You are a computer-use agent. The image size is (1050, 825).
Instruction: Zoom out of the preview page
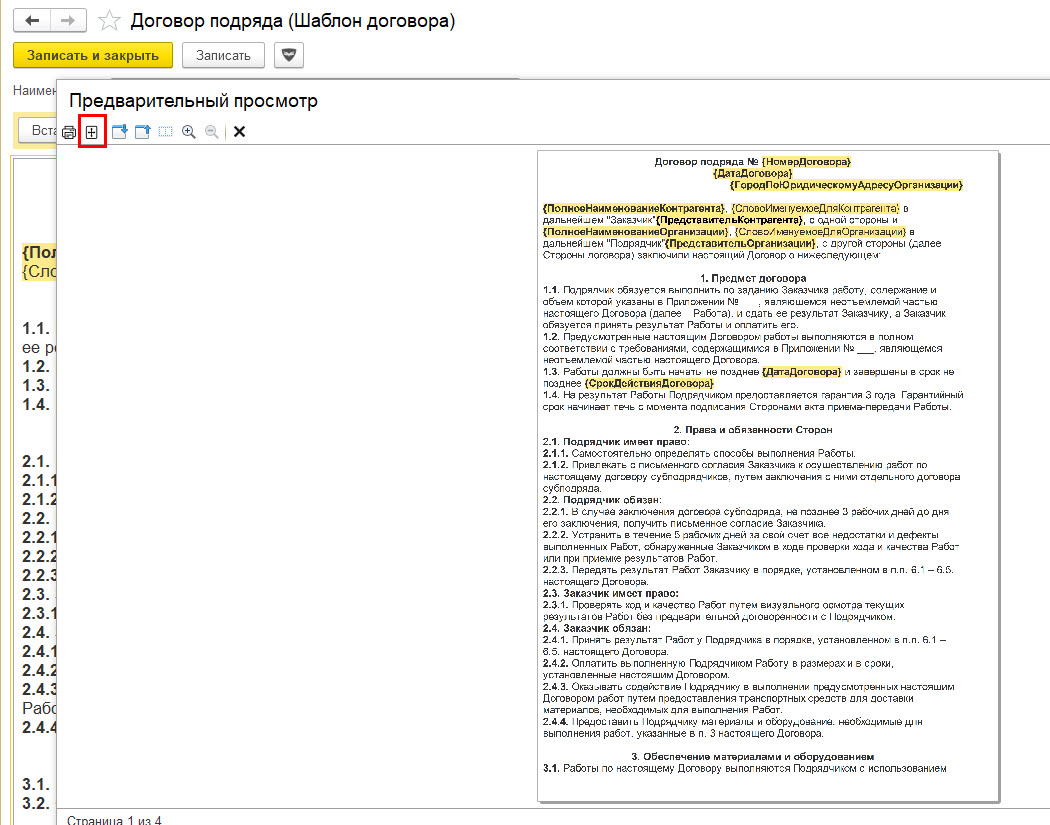[x=212, y=132]
